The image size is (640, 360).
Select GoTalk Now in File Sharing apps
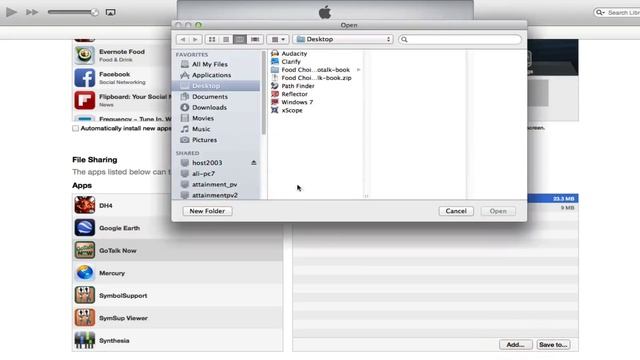(x=178, y=251)
